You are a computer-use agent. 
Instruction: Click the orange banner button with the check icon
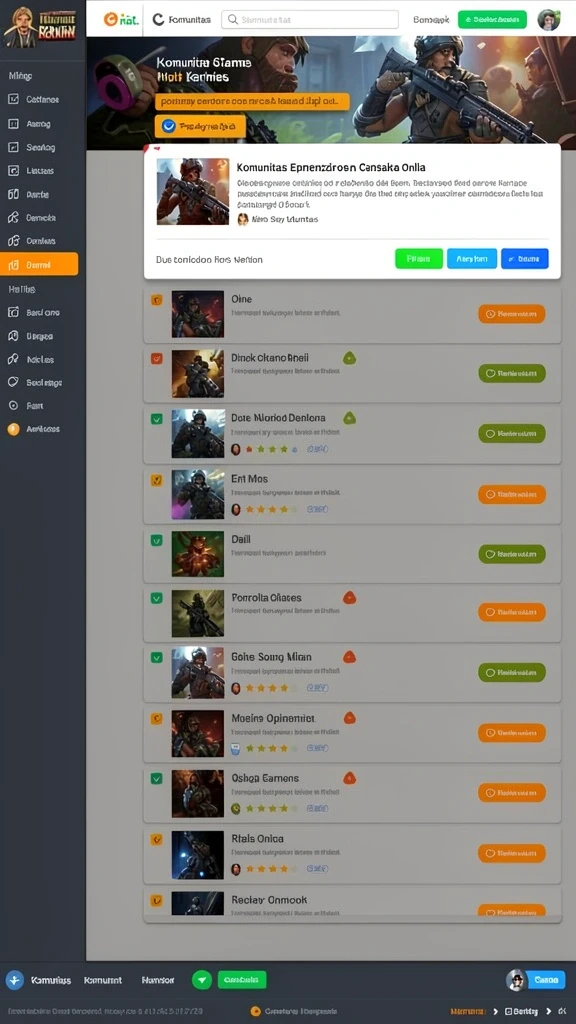(x=200, y=126)
